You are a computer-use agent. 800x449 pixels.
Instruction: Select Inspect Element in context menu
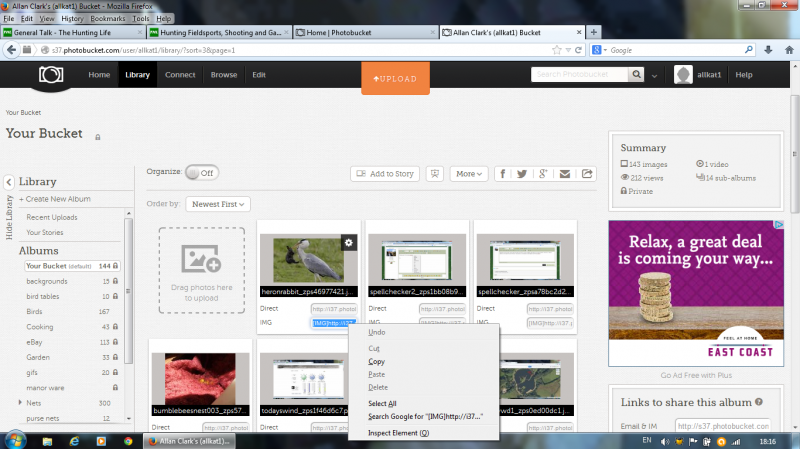click(398, 433)
